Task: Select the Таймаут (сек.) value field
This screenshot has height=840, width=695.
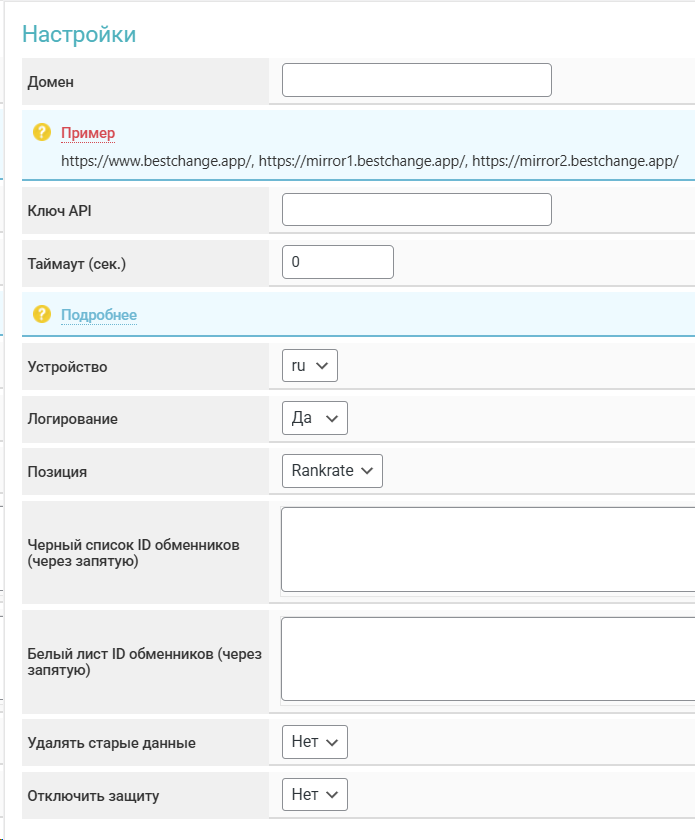Action: pos(337,262)
